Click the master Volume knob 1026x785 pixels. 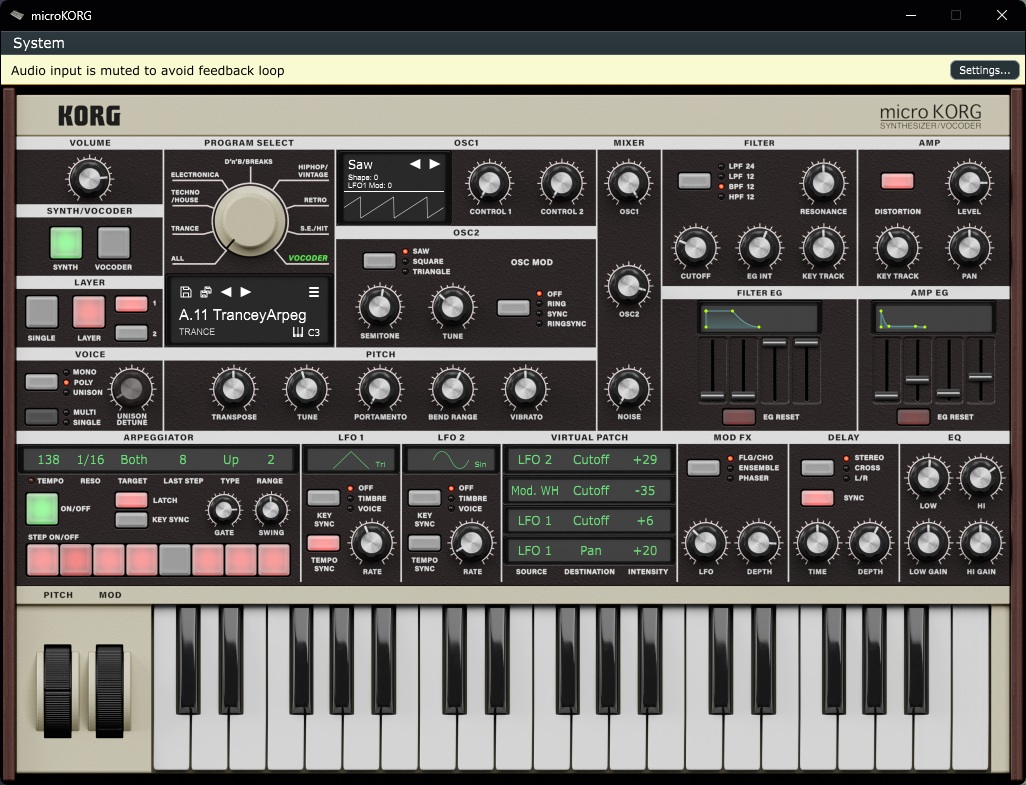coord(90,178)
